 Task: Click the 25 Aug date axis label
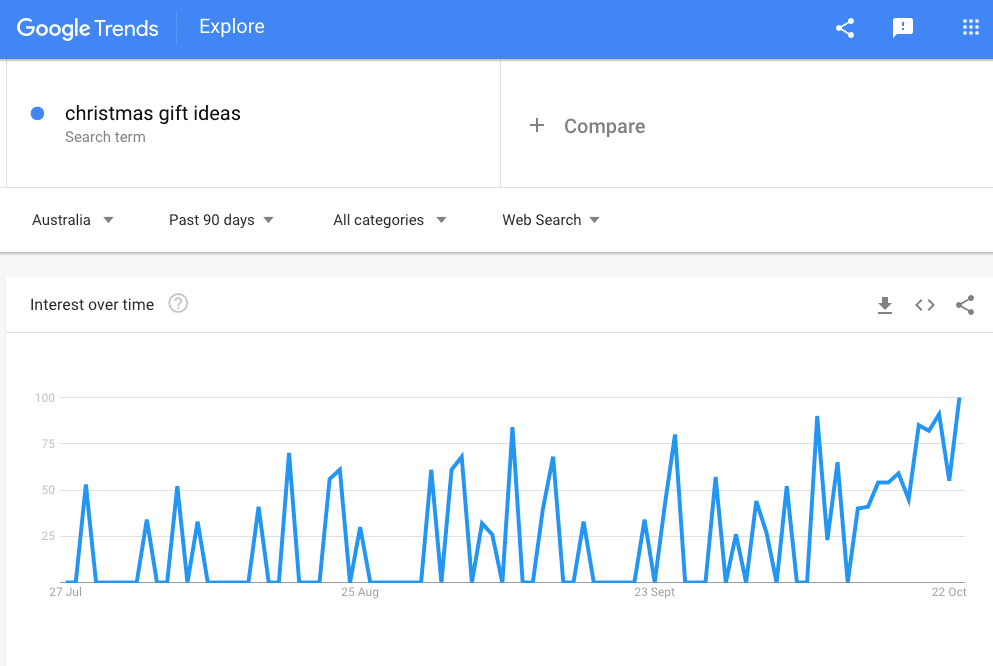coord(360,592)
